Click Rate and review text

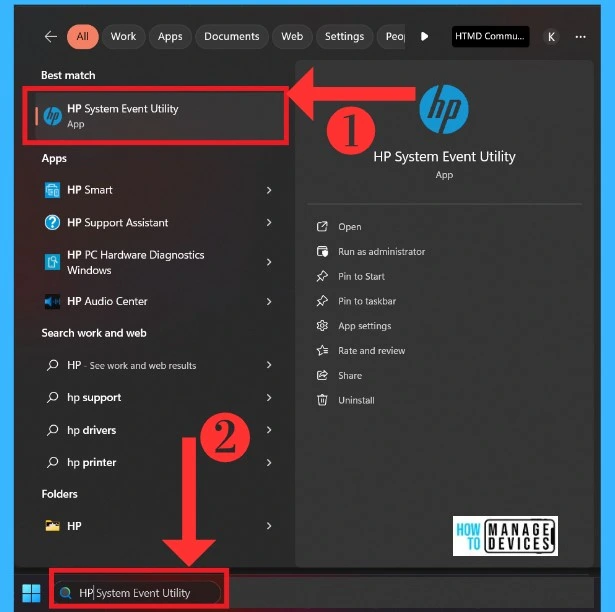coord(371,350)
